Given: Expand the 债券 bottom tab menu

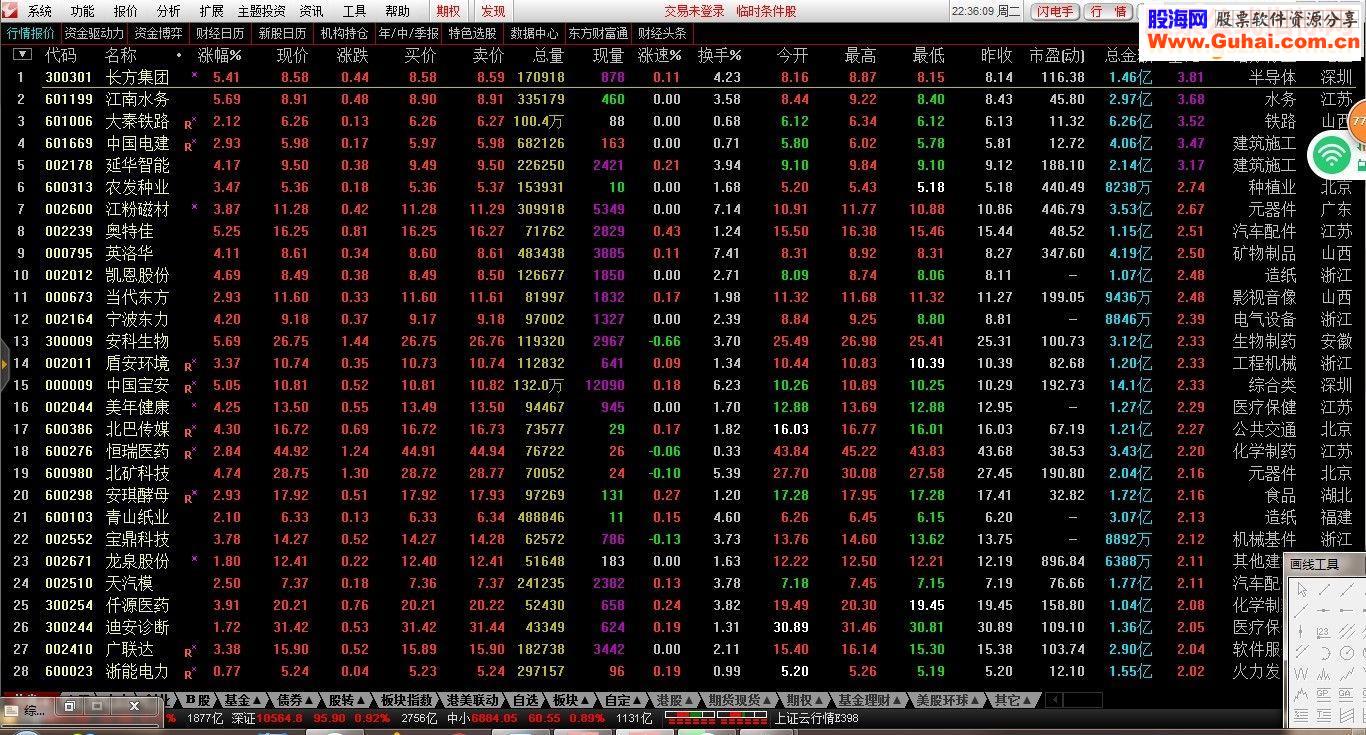Looking at the screenshot, I should 308,700.
